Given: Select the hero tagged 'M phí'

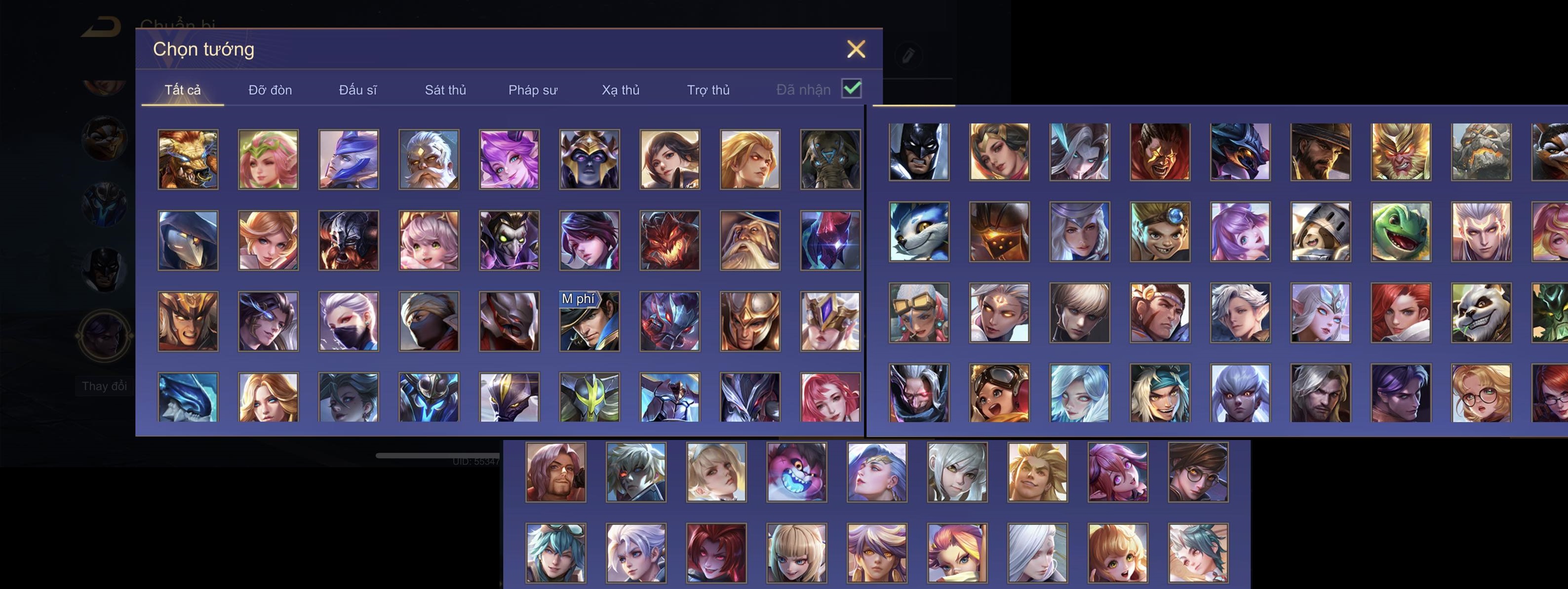Looking at the screenshot, I should coord(589,321).
